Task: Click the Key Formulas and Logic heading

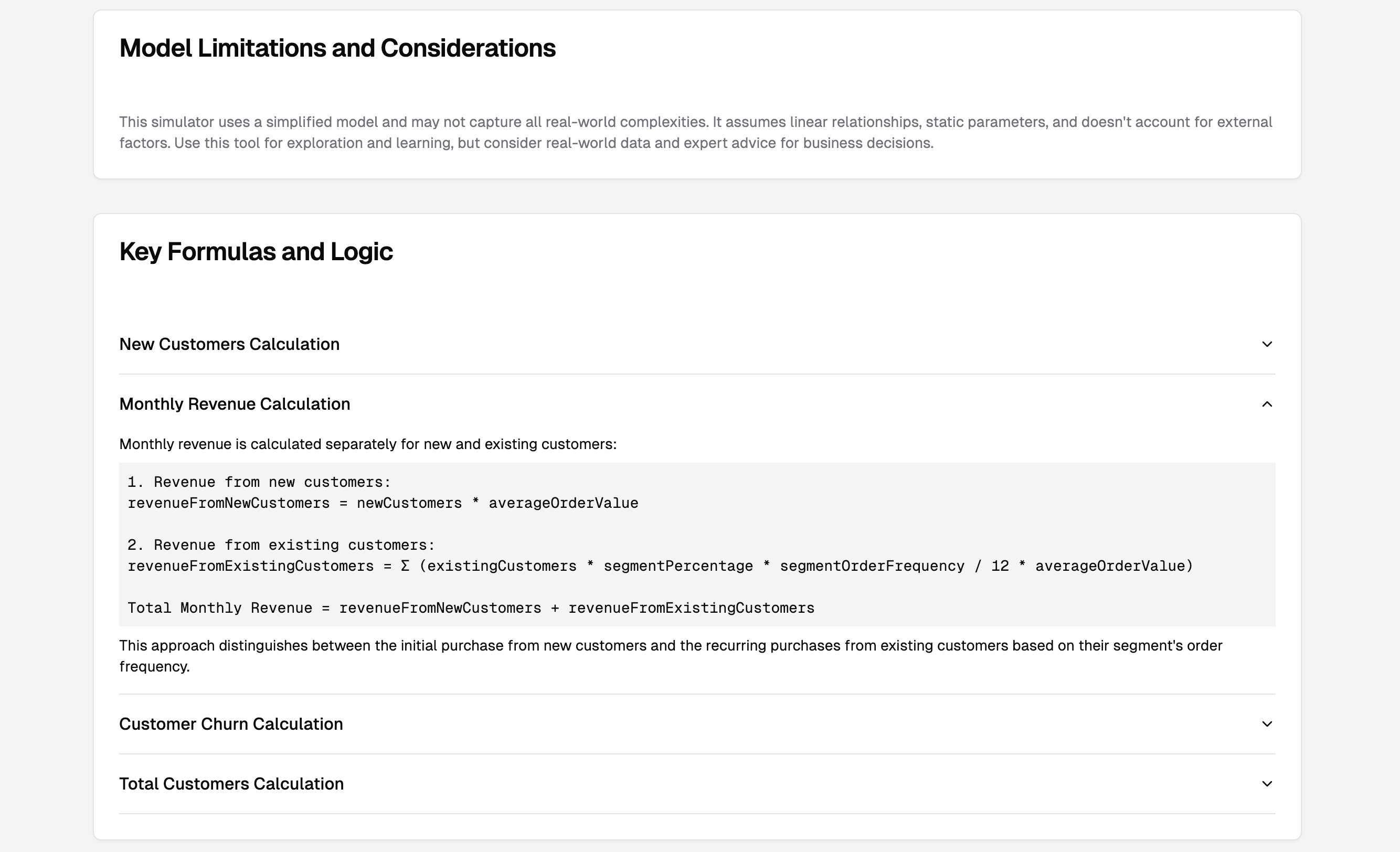Action: click(x=256, y=252)
